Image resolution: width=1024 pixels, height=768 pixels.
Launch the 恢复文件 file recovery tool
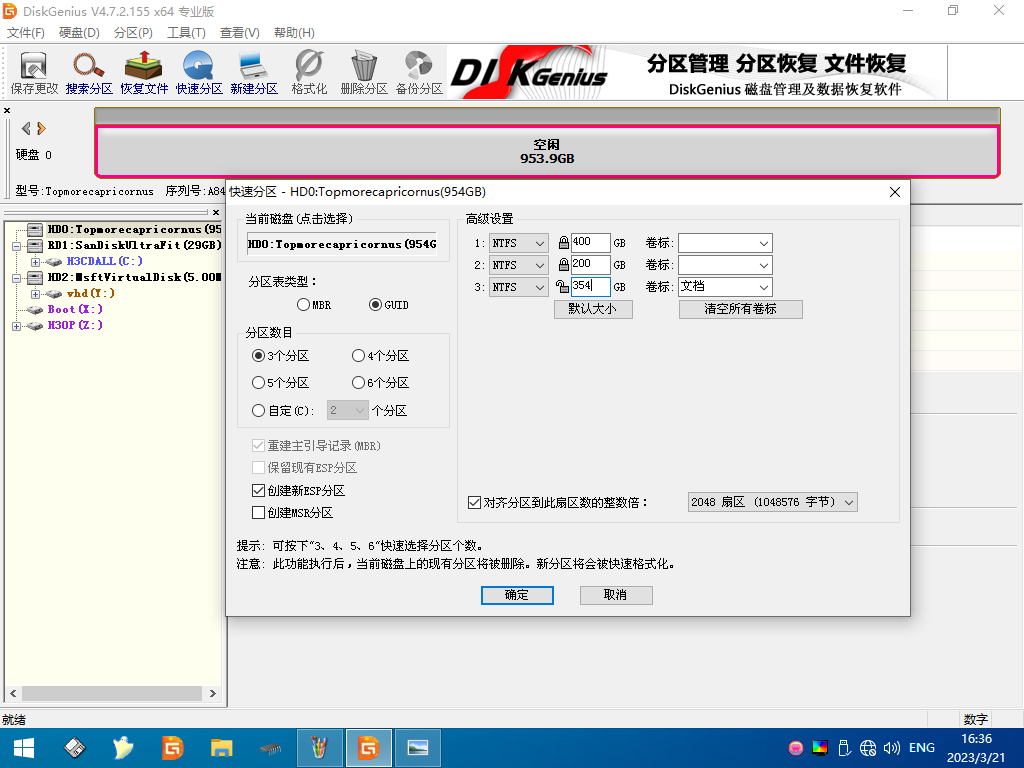click(144, 72)
